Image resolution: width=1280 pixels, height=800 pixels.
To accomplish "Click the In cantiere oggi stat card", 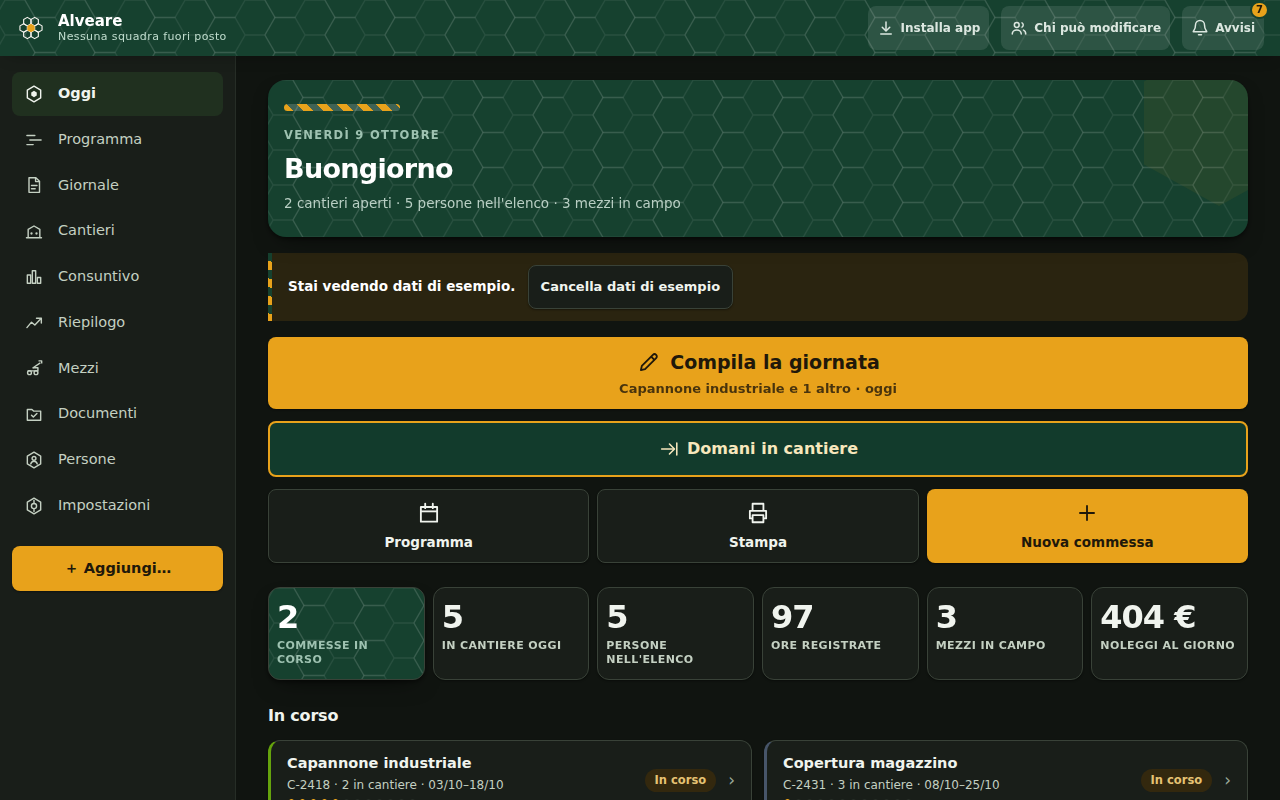I will 511,633.
